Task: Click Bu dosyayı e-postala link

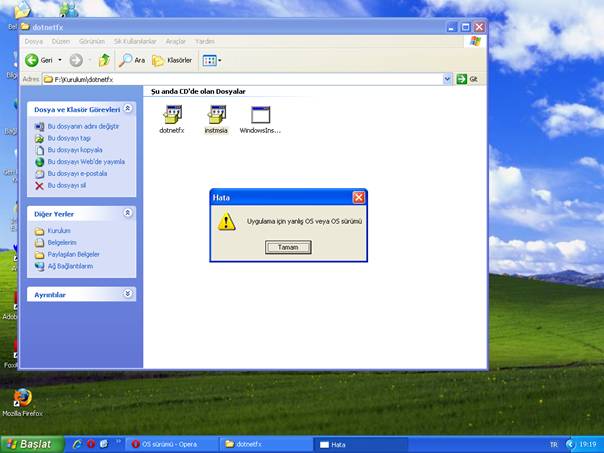Action: [x=77, y=174]
